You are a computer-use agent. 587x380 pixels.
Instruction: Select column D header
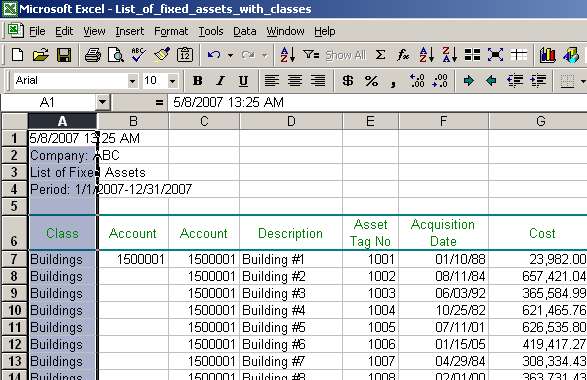click(291, 121)
